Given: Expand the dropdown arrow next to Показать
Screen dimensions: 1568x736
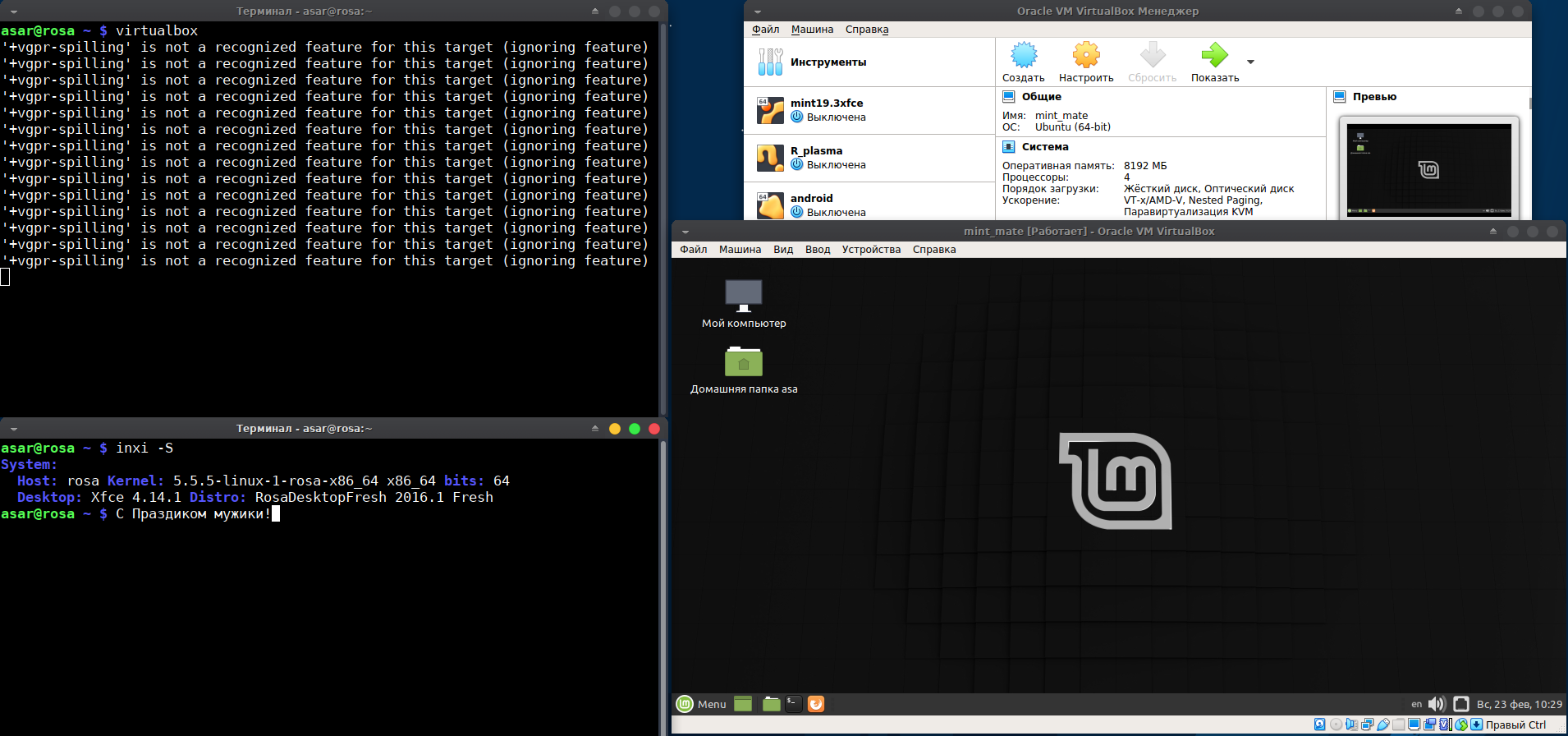Looking at the screenshot, I should 1250,62.
